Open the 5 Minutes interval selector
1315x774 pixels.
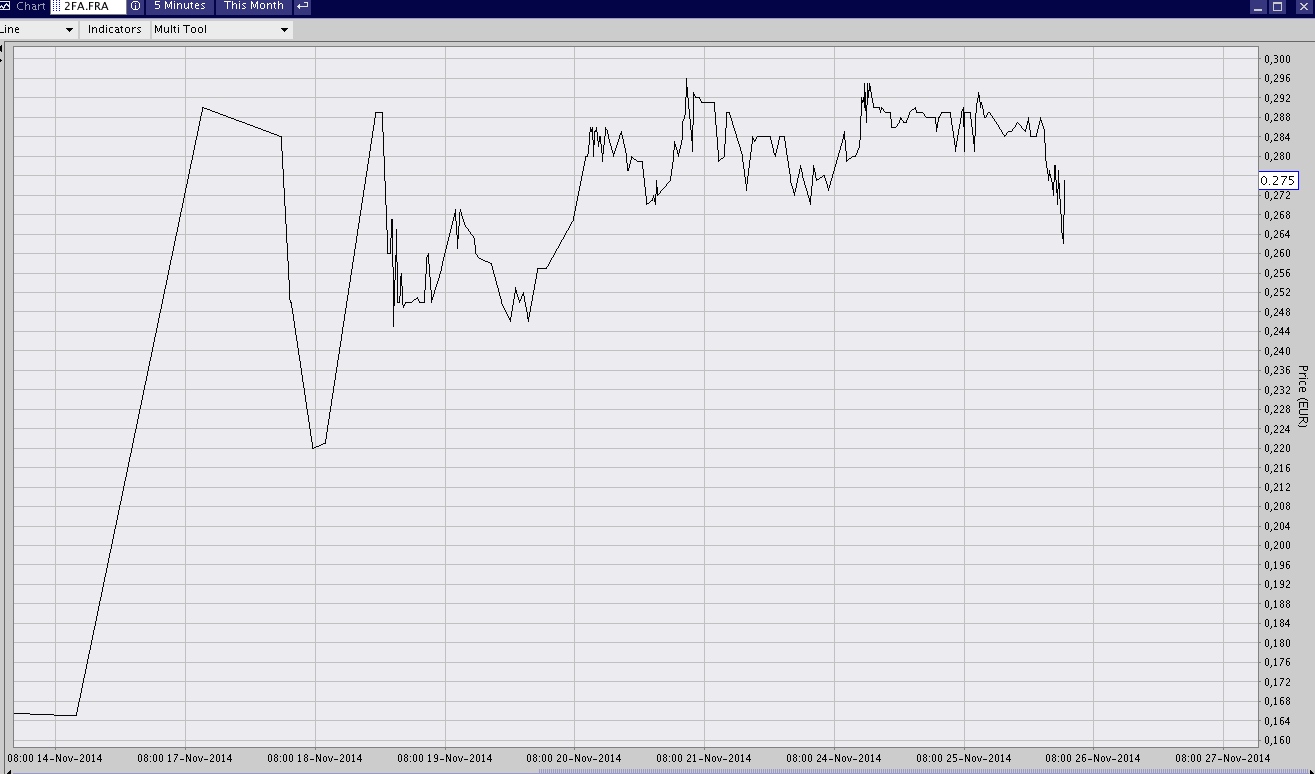coord(179,6)
